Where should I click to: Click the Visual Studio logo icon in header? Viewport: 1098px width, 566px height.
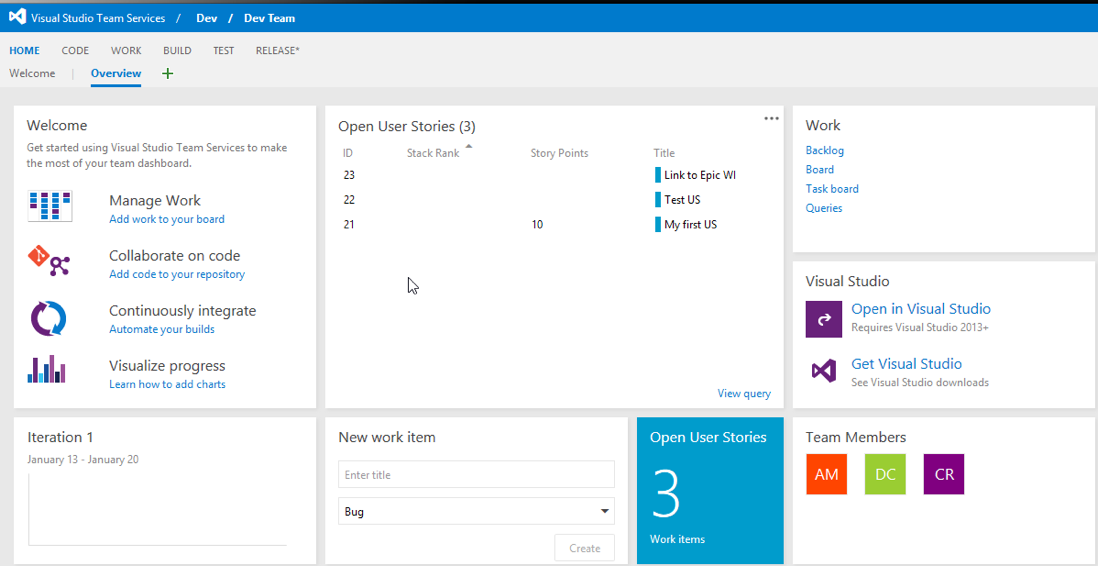[x=17, y=17]
